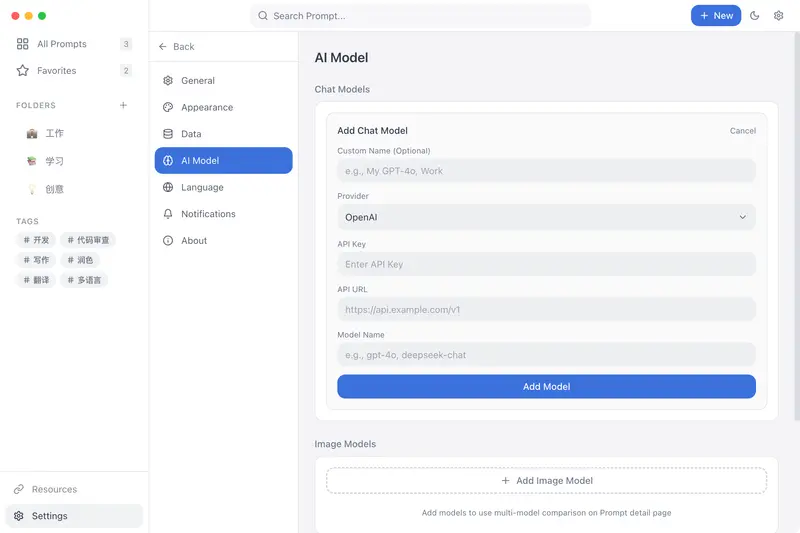Switch to the General settings tab

pyautogui.click(x=197, y=81)
